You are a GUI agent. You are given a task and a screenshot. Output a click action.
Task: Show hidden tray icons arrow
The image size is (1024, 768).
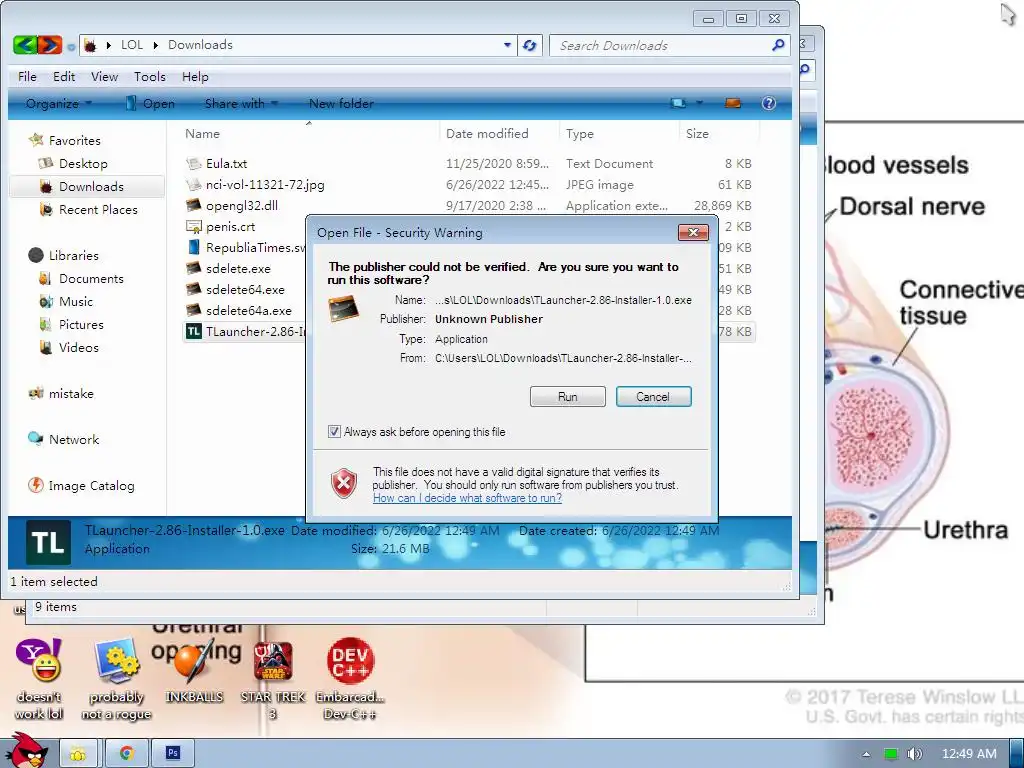coord(866,754)
